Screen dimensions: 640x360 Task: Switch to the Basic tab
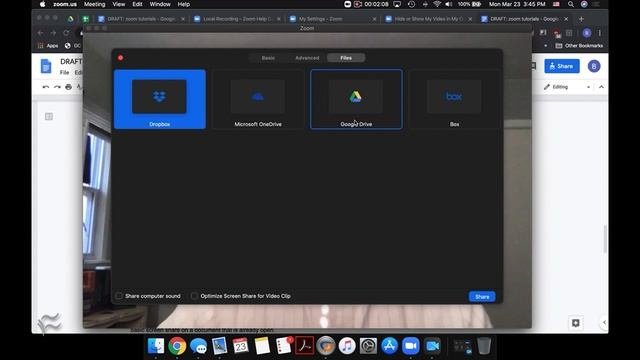point(268,58)
